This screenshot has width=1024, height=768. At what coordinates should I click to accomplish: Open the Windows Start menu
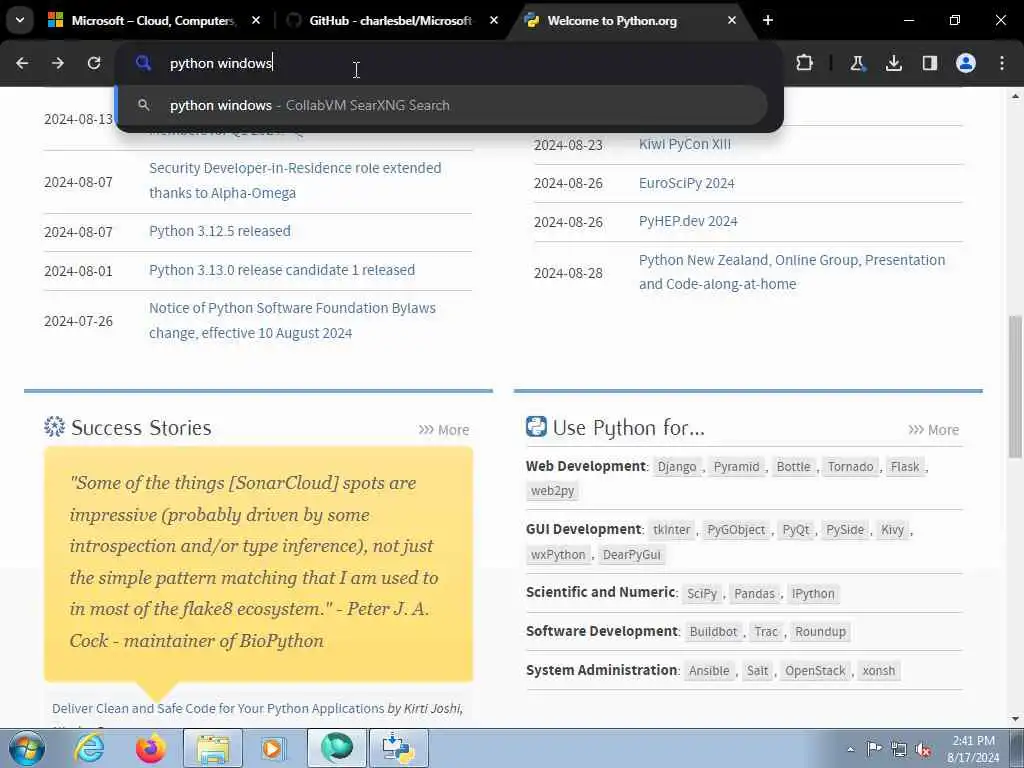click(x=26, y=748)
